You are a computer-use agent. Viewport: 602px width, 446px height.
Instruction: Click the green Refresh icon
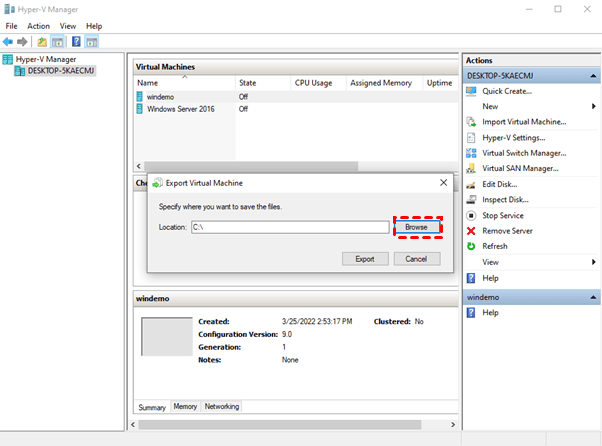tap(471, 246)
